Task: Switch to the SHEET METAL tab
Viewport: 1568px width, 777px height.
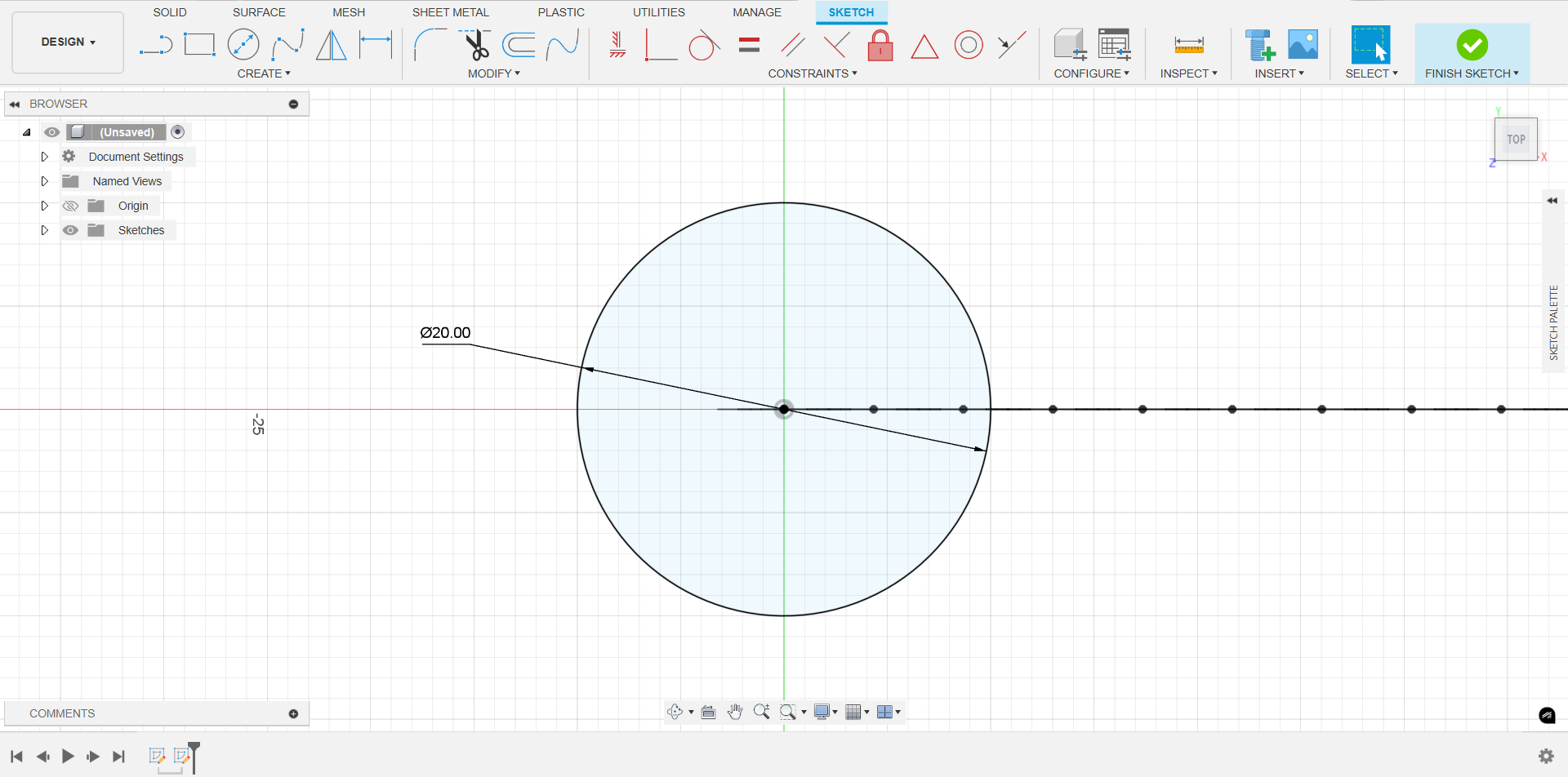Action: pos(451,12)
